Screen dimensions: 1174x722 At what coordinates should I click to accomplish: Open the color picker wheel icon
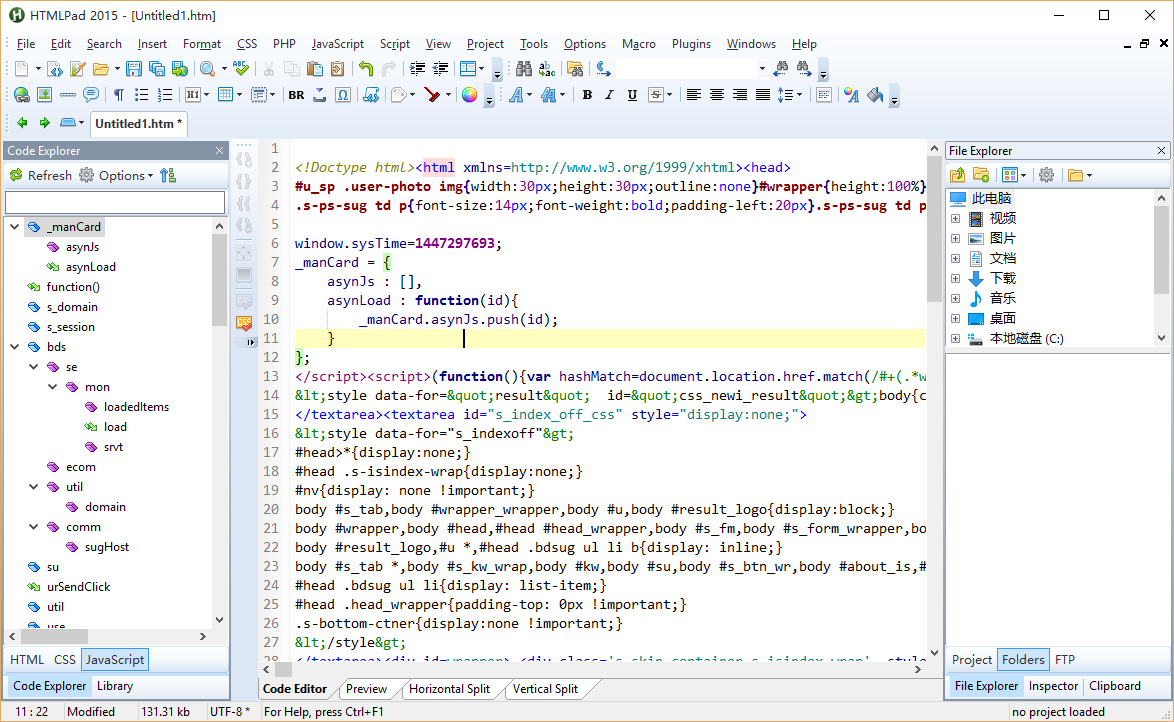pyautogui.click(x=469, y=95)
